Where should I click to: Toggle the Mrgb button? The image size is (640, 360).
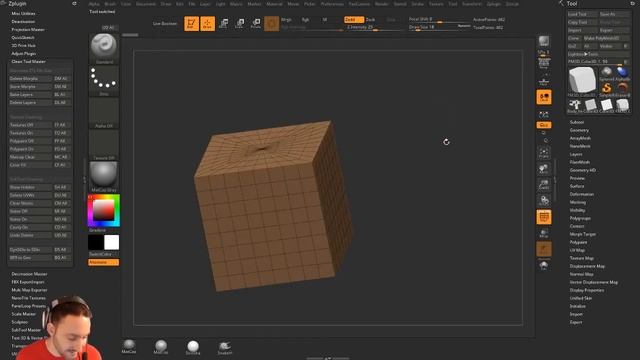point(286,20)
